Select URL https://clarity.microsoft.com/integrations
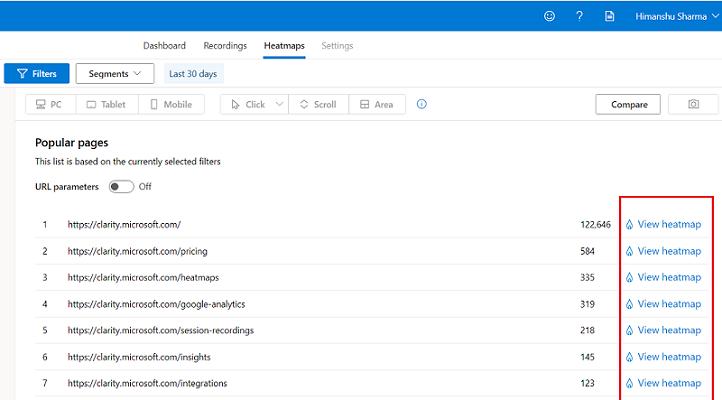This screenshot has height=400, width=722. (x=147, y=383)
